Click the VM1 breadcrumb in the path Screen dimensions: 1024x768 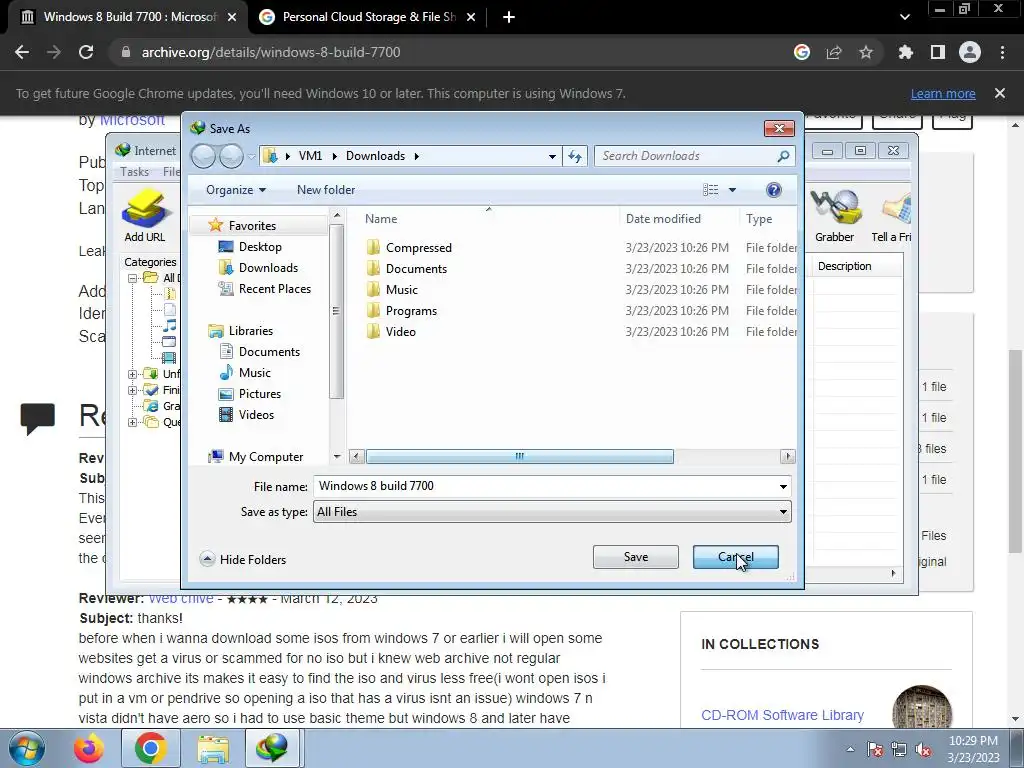tap(310, 156)
